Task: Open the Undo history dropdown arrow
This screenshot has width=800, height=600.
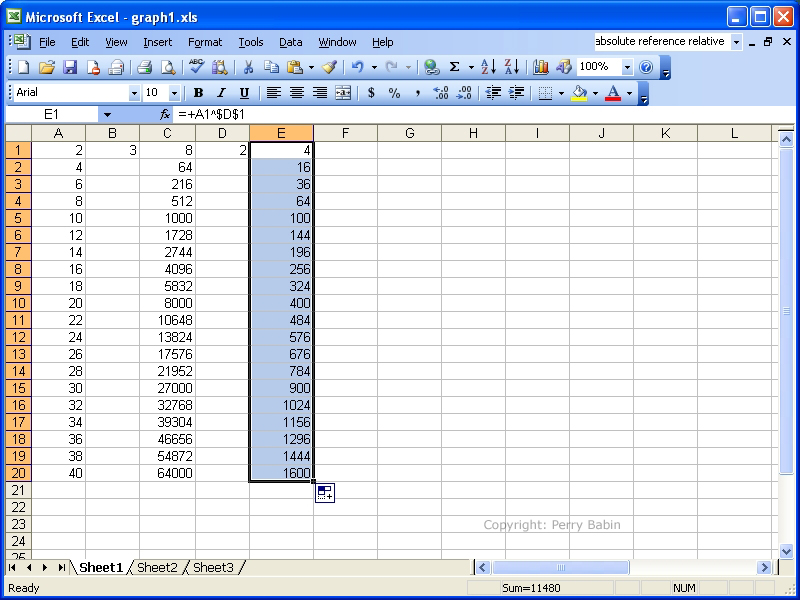Action: click(x=374, y=67)
